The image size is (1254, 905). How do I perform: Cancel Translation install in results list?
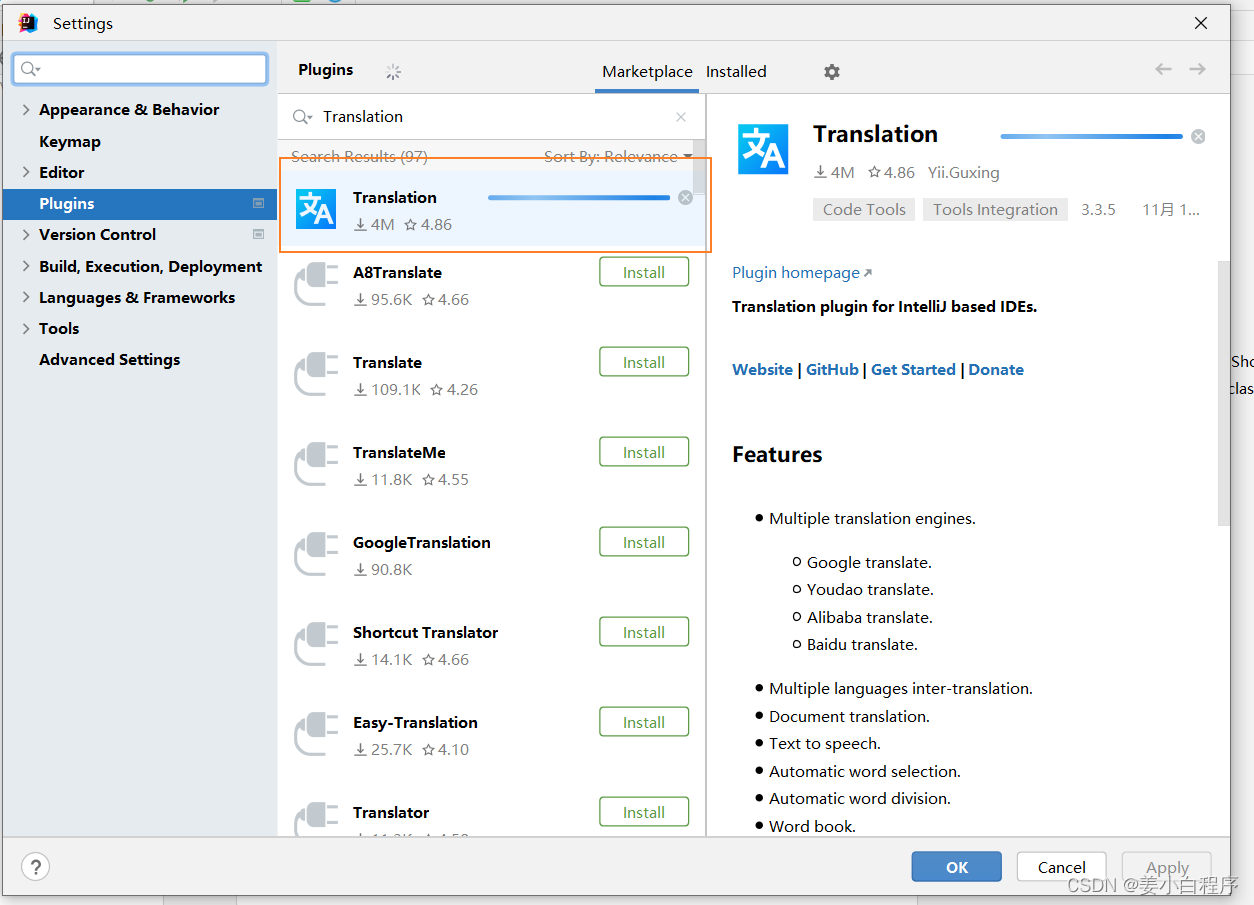click(x=685, y=198)
